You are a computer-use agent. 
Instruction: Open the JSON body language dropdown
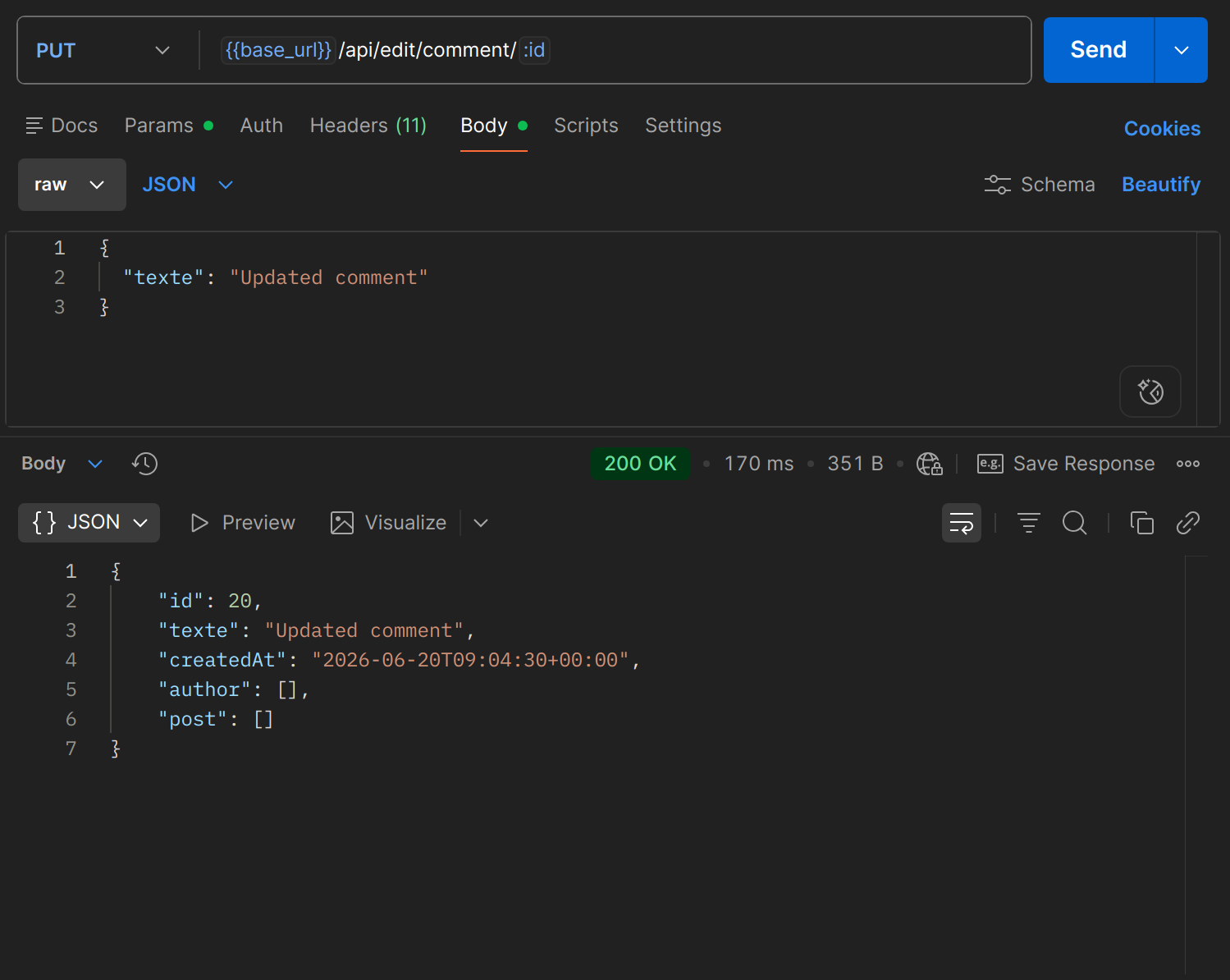(188, 185)
